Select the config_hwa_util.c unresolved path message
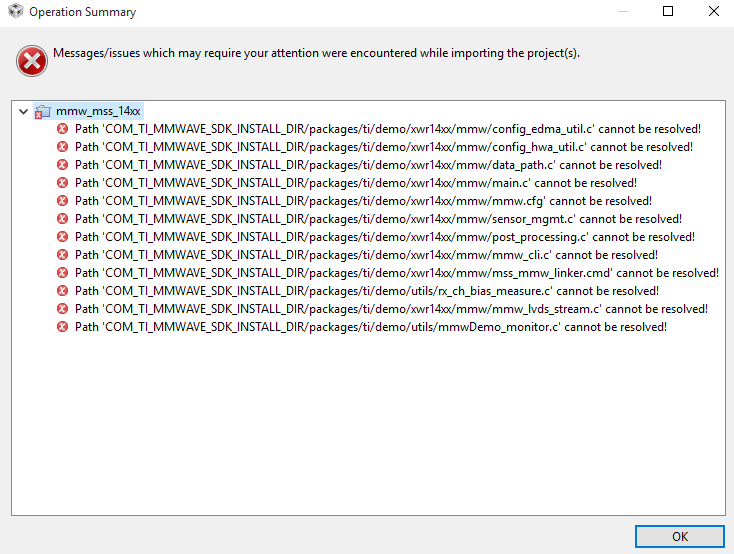 click(x=383, y=147)
